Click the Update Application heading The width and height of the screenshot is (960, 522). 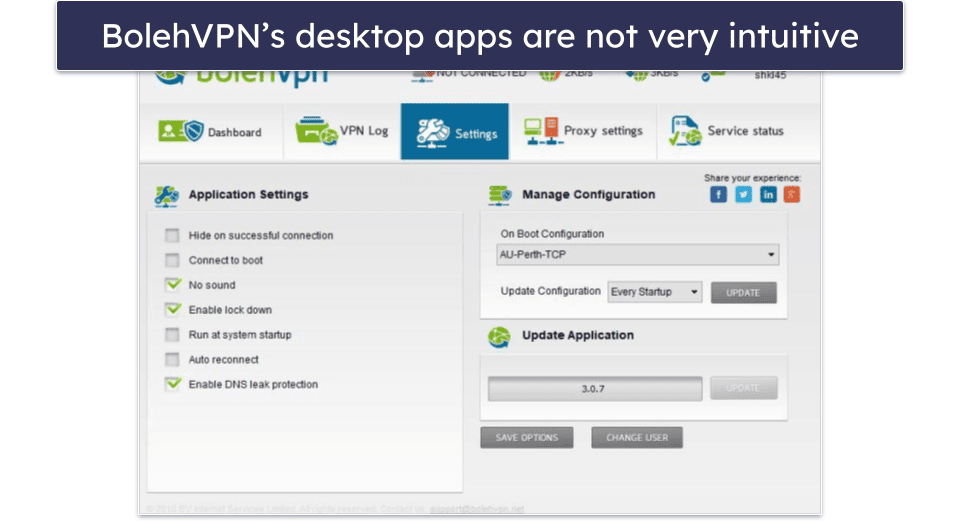click(578, 335)
